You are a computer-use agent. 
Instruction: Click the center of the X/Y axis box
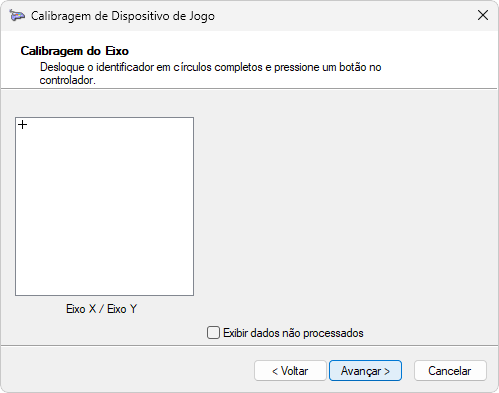pos(104,206)
